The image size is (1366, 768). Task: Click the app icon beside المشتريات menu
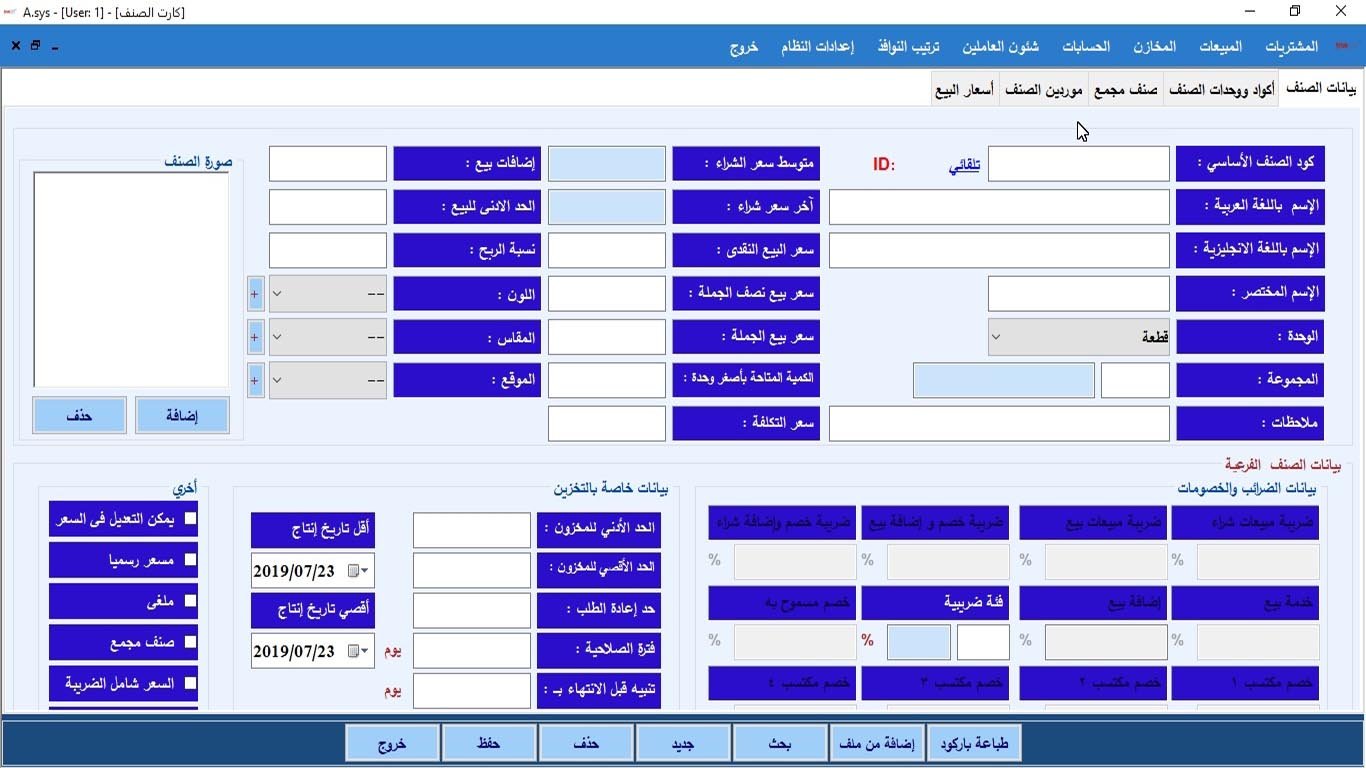[1341, 46]
